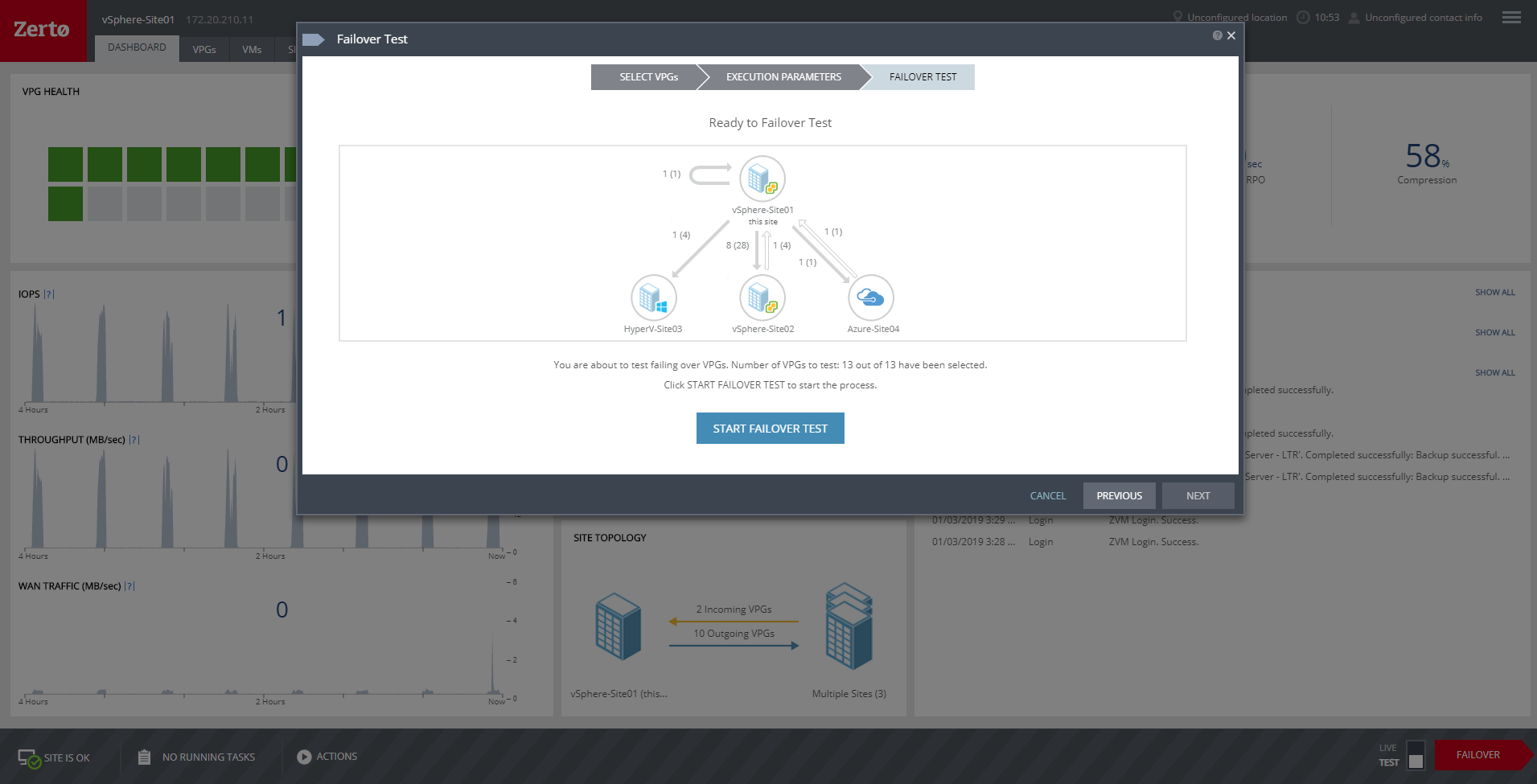Click the Next button

click(x=1198, y=496)
